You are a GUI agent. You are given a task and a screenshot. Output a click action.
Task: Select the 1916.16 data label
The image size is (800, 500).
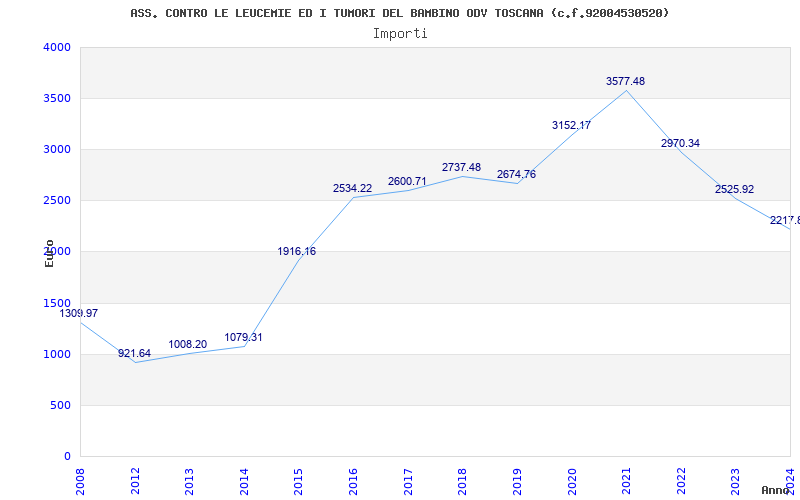coord(296,251)
